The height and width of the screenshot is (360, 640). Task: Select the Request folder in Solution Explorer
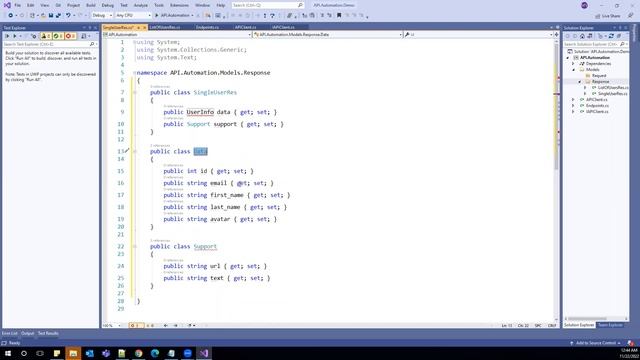(599, 76)
